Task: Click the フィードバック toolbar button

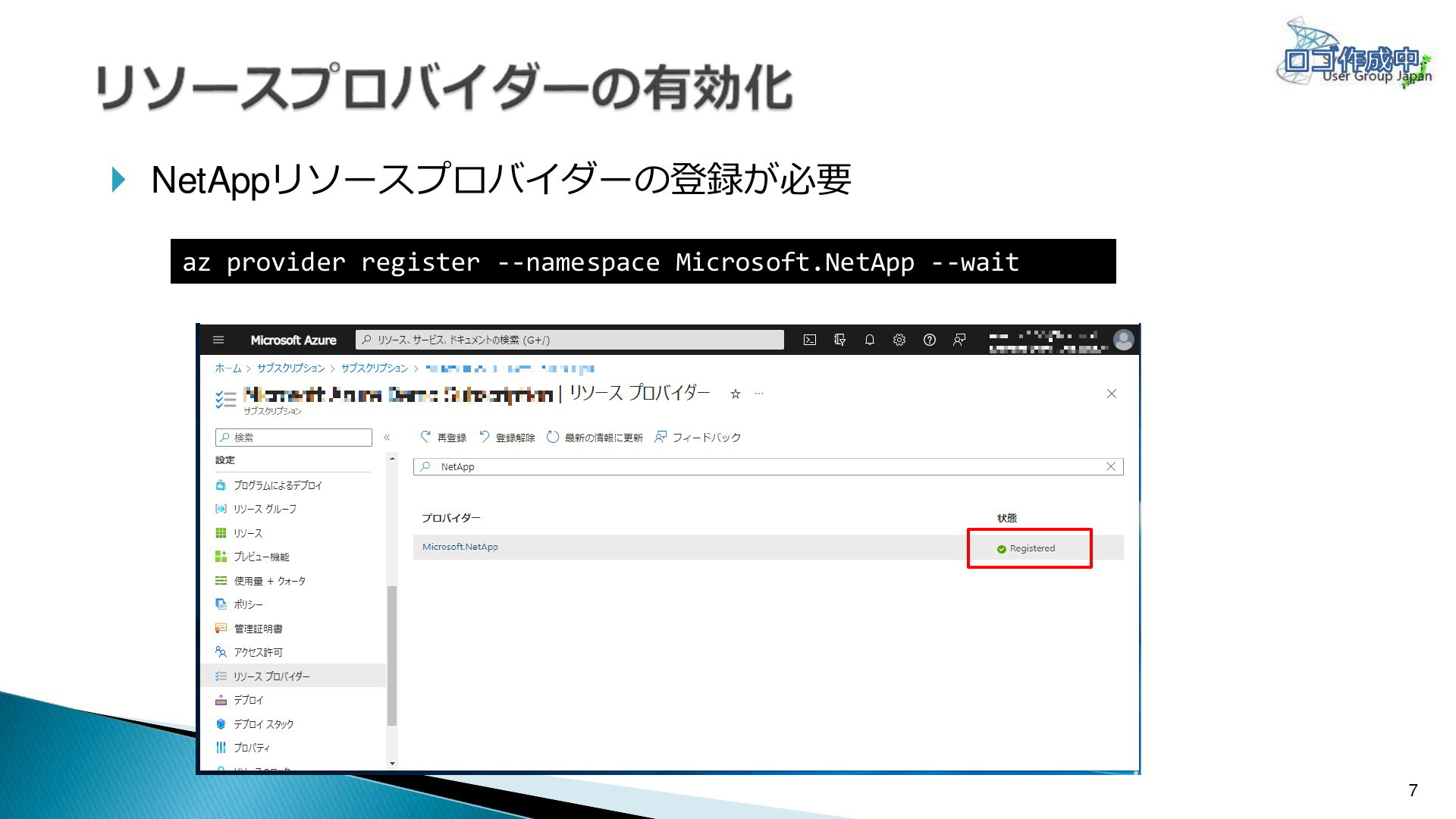Action: pyautogui.click(x=698, y=438)
